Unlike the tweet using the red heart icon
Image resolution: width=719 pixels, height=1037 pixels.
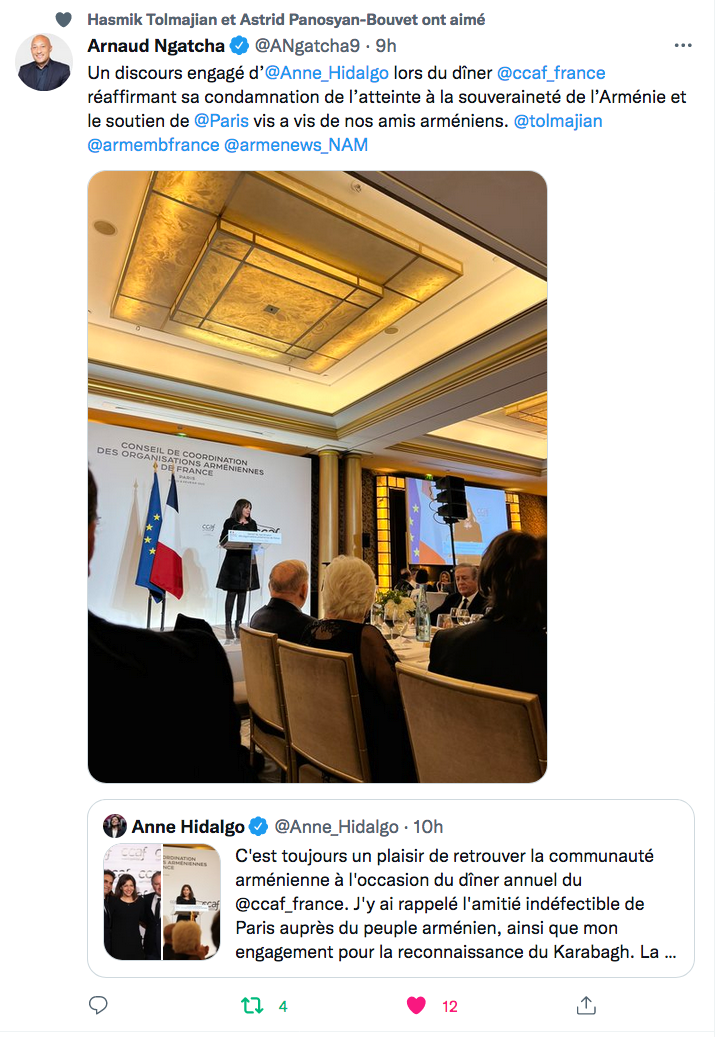point(416,1004)
